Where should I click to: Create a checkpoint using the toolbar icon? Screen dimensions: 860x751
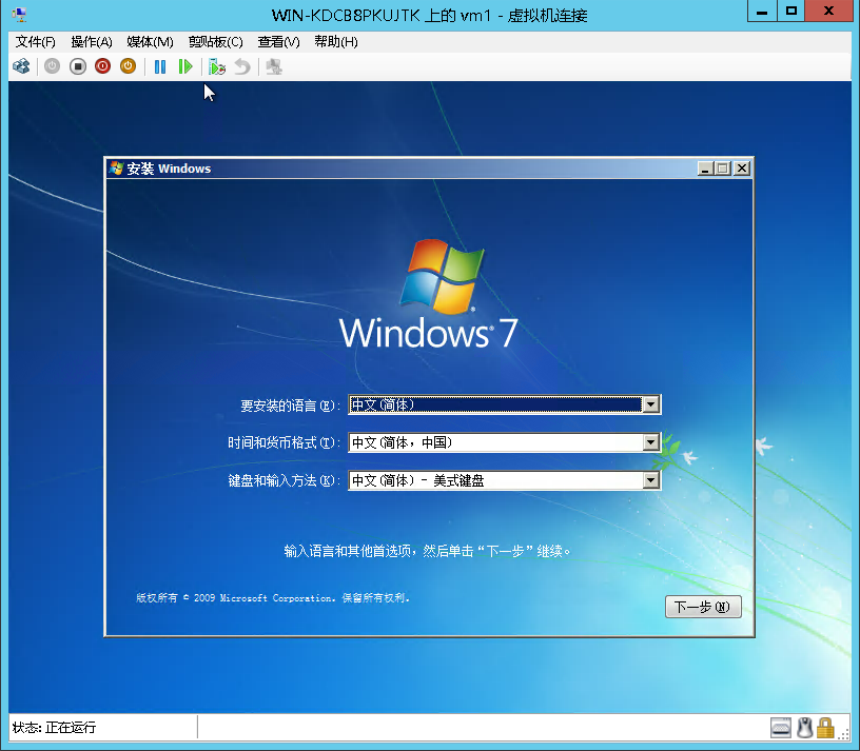pos(217,67)
